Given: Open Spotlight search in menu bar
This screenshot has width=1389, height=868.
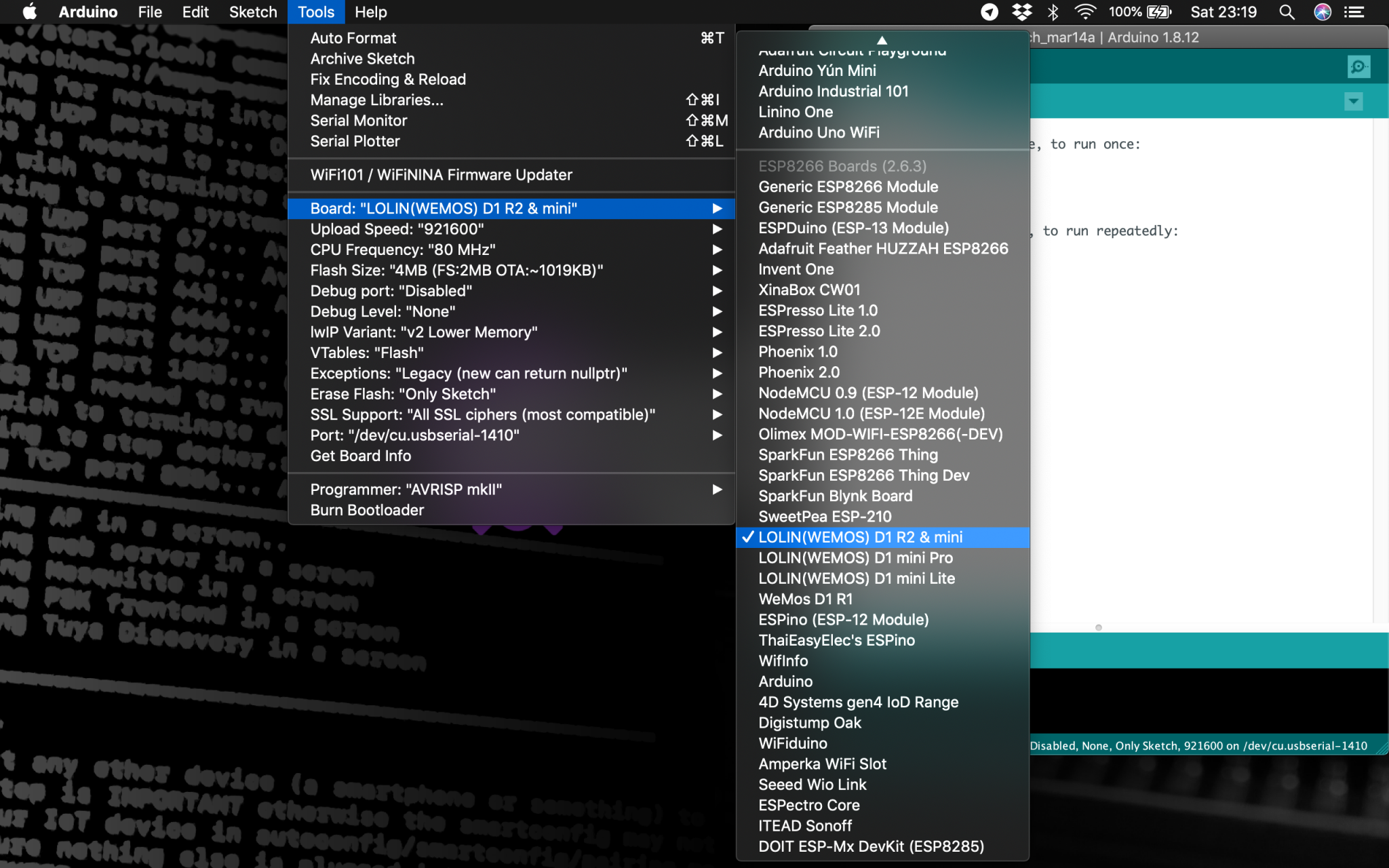Looking at the screenshot, I should 1286,12.
